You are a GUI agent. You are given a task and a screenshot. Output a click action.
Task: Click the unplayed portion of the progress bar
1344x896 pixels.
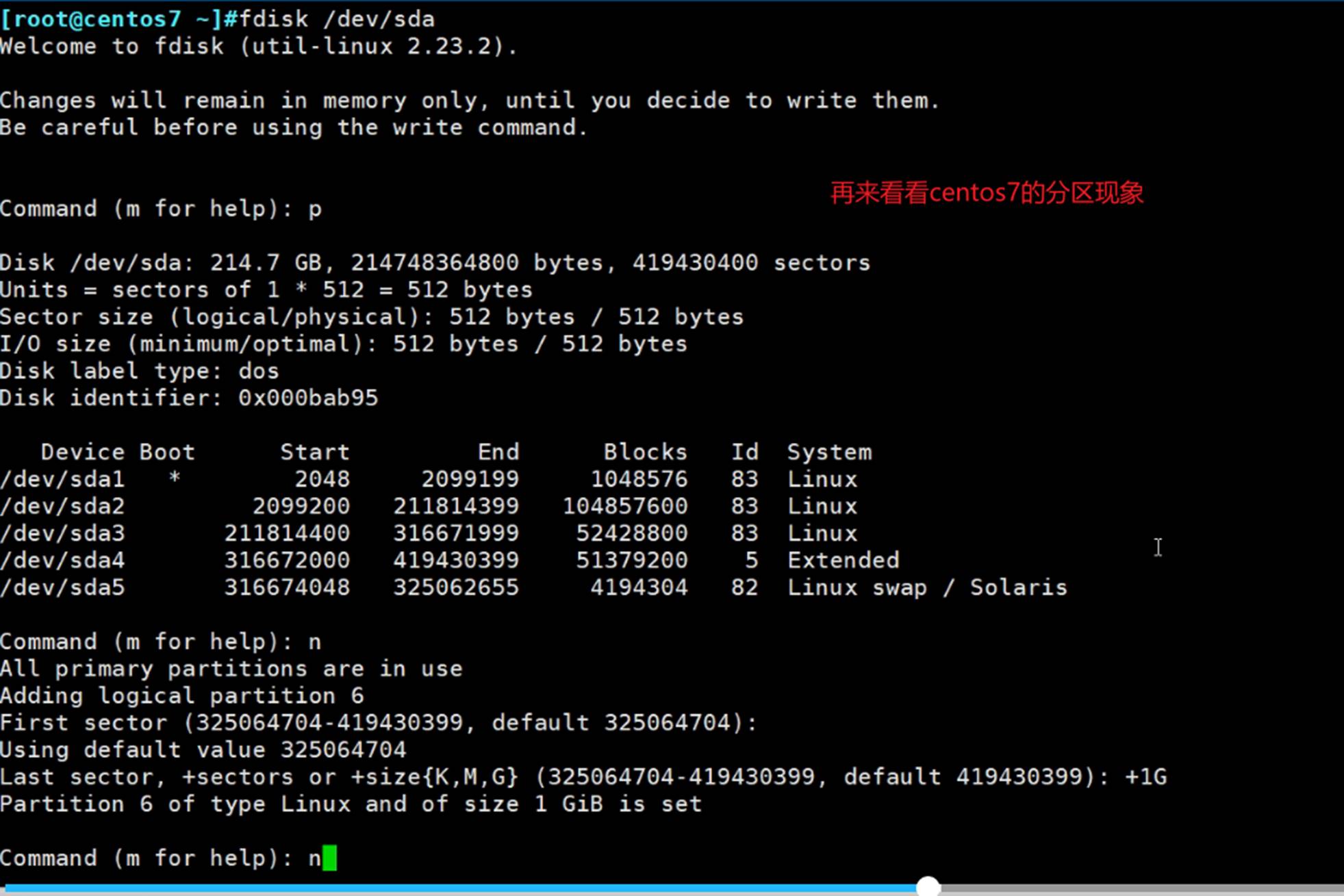point(1137,888)
